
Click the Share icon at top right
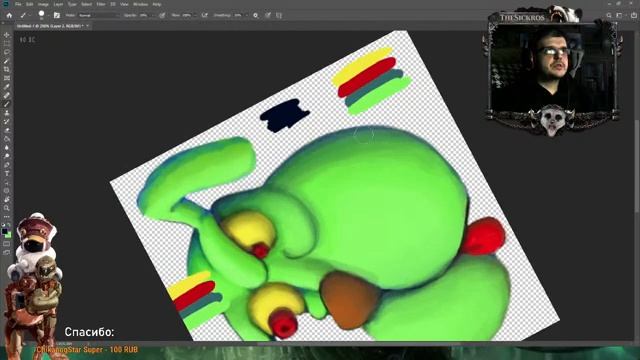634,15
